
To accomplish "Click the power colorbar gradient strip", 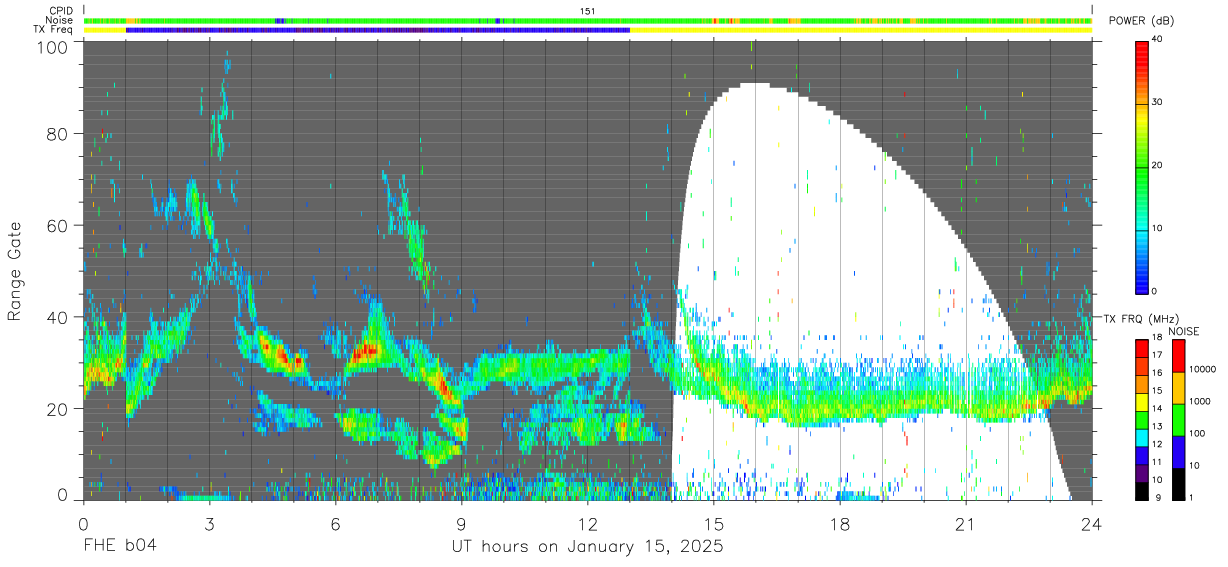I will pos(1143,166).
